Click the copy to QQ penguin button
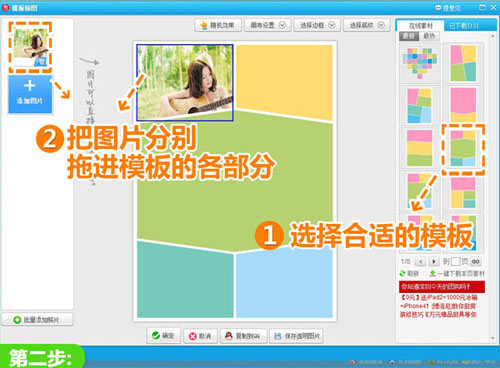 point(243,336)
